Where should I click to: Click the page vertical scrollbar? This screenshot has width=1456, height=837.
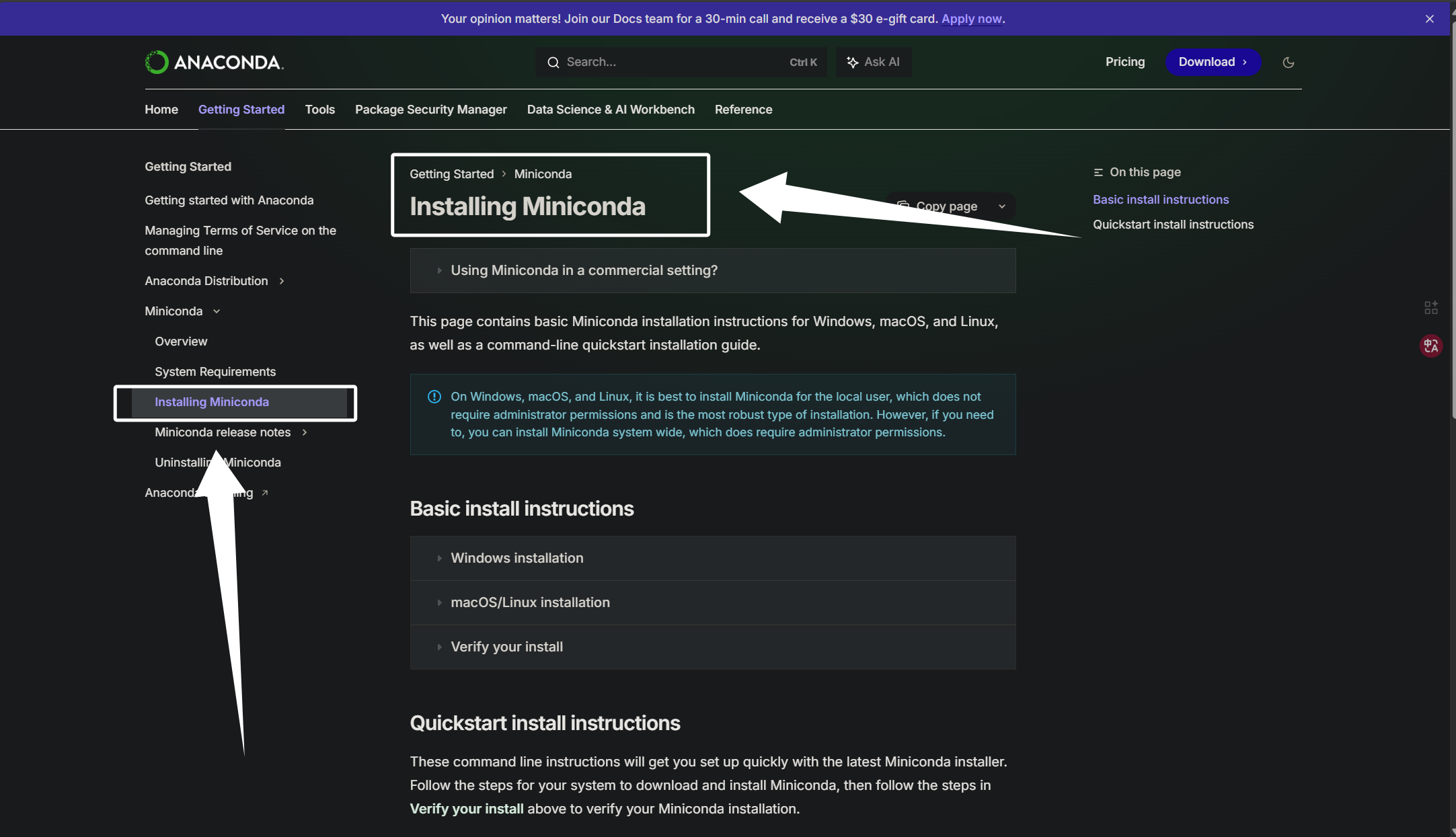[x=1453, y=222]
